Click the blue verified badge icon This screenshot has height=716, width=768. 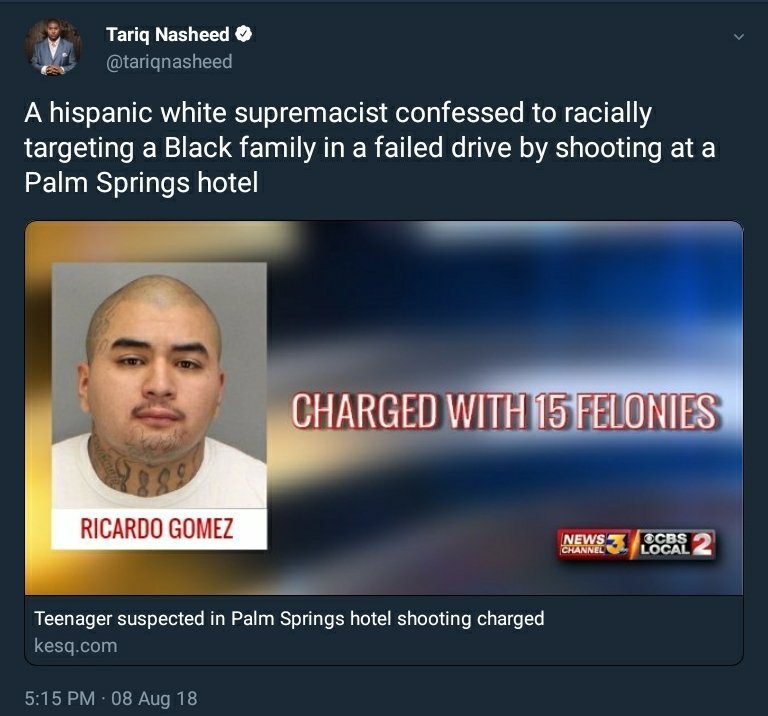(244, 34)
